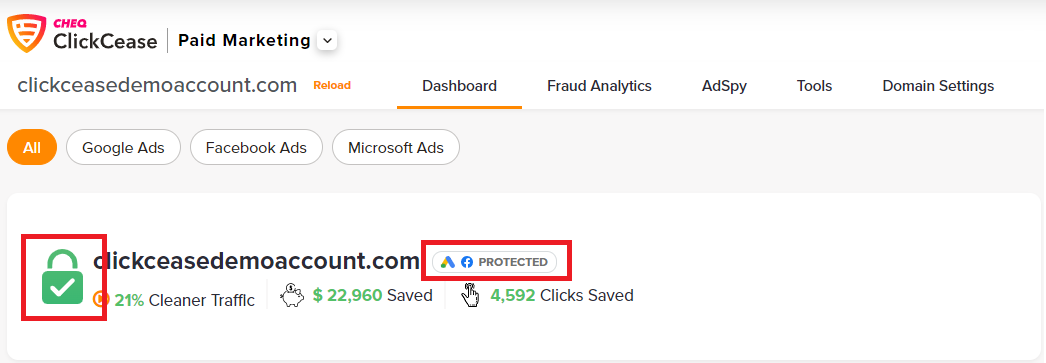
Task: Click the Google Ads logo in PROTECTED badge
Action: (448, 262)
